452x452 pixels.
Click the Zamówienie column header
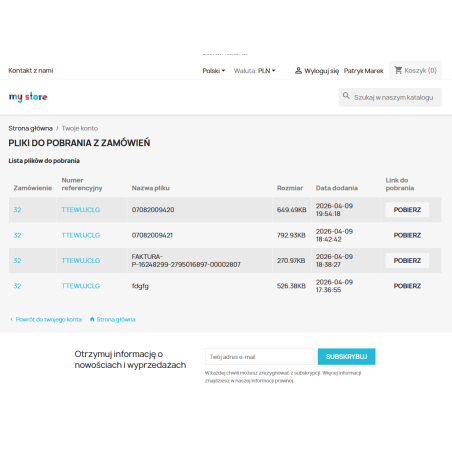click(x=33, y=188)
